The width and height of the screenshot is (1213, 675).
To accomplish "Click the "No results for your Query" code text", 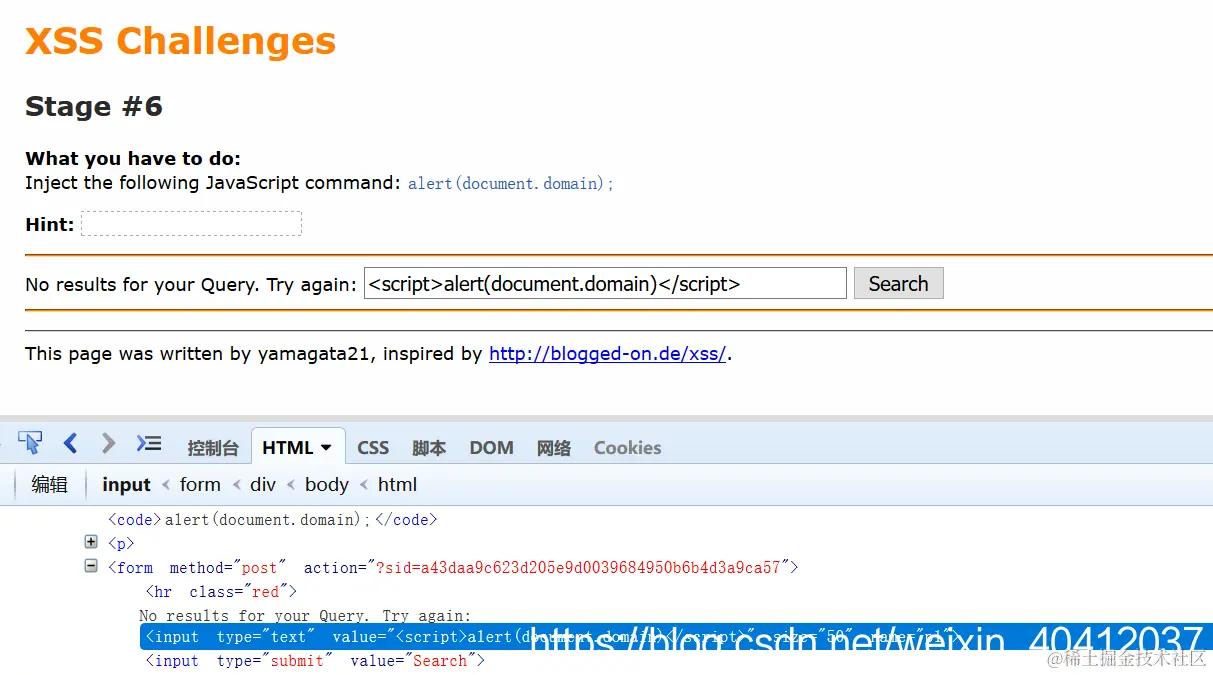I will (305, 616).
